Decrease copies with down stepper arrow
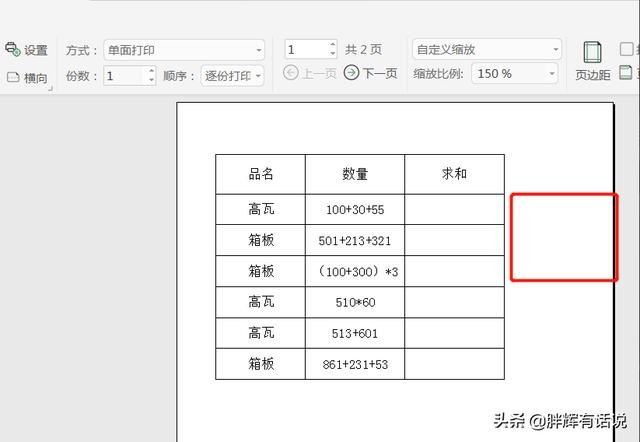The image size is (640, 442). [152, 80]
